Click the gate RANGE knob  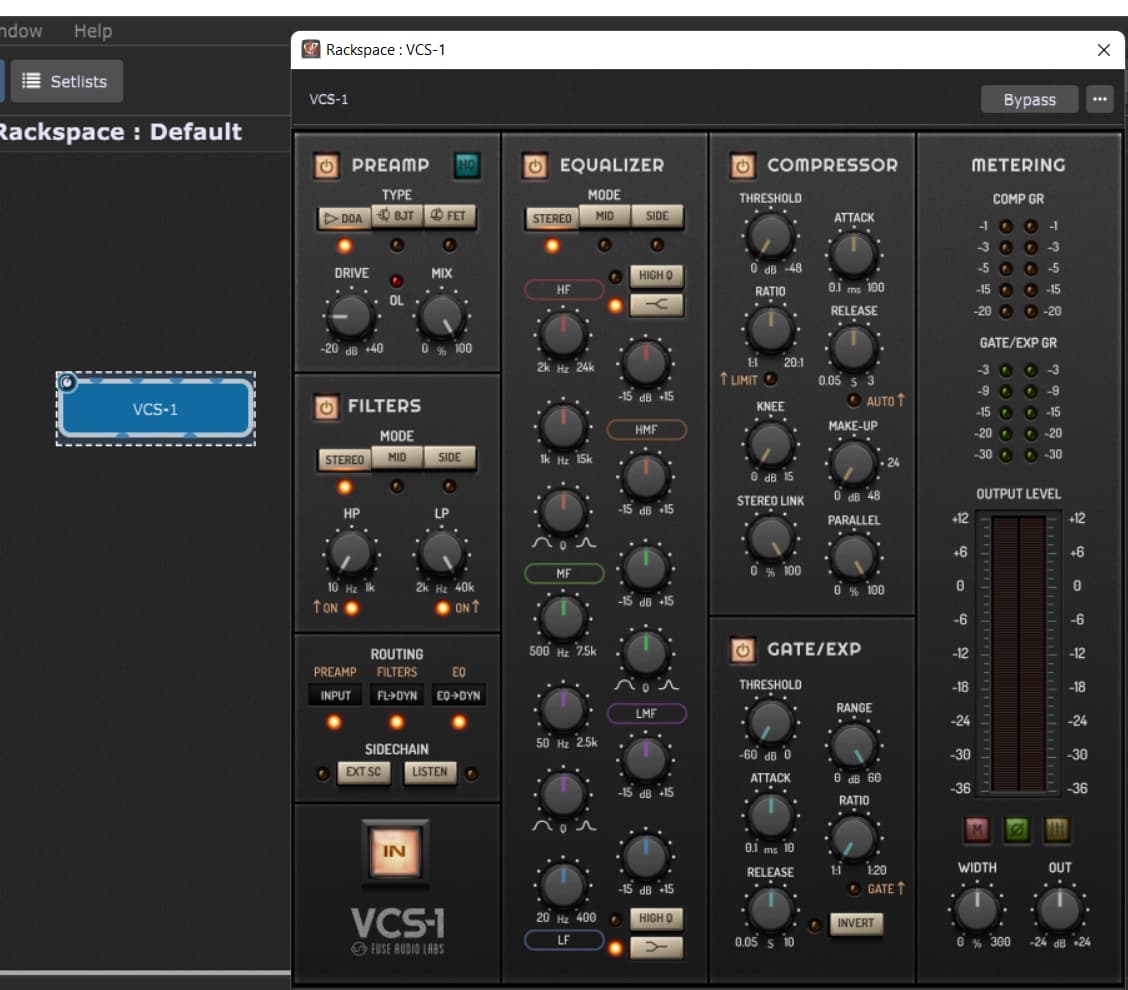pyautogui.click(x=853, y=745)
